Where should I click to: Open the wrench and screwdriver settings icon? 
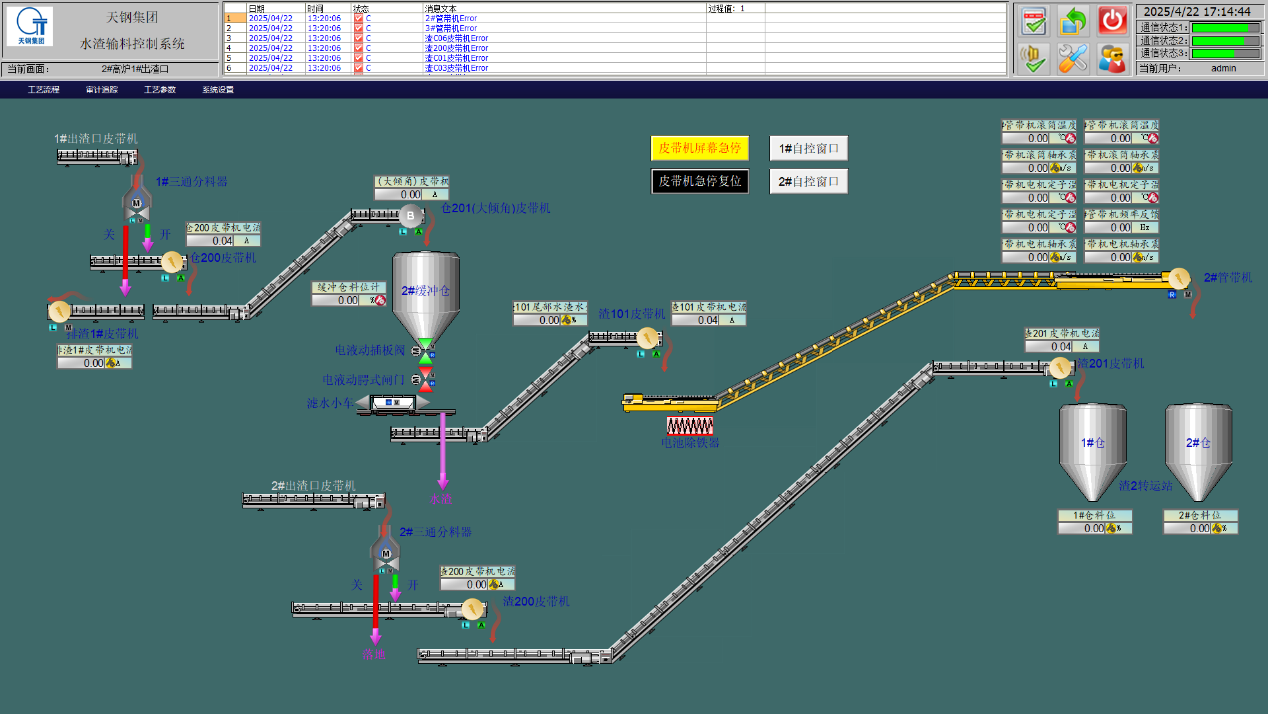click(x=1073, y=58)
